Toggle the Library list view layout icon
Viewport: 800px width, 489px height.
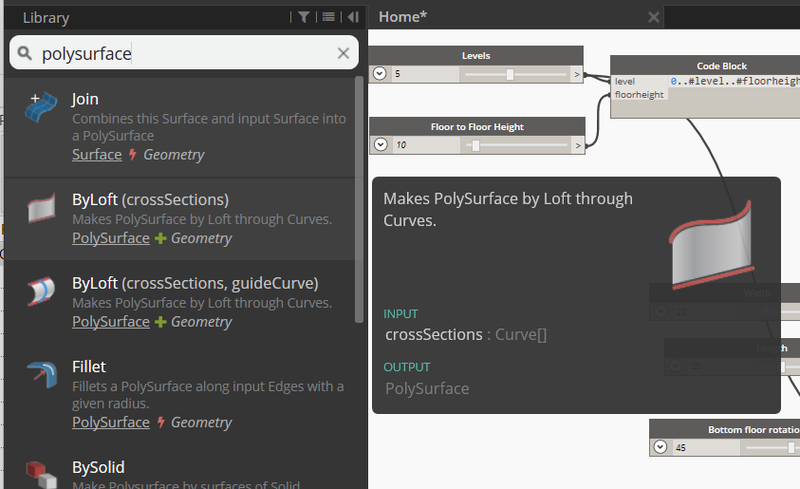tap(329, 17)
